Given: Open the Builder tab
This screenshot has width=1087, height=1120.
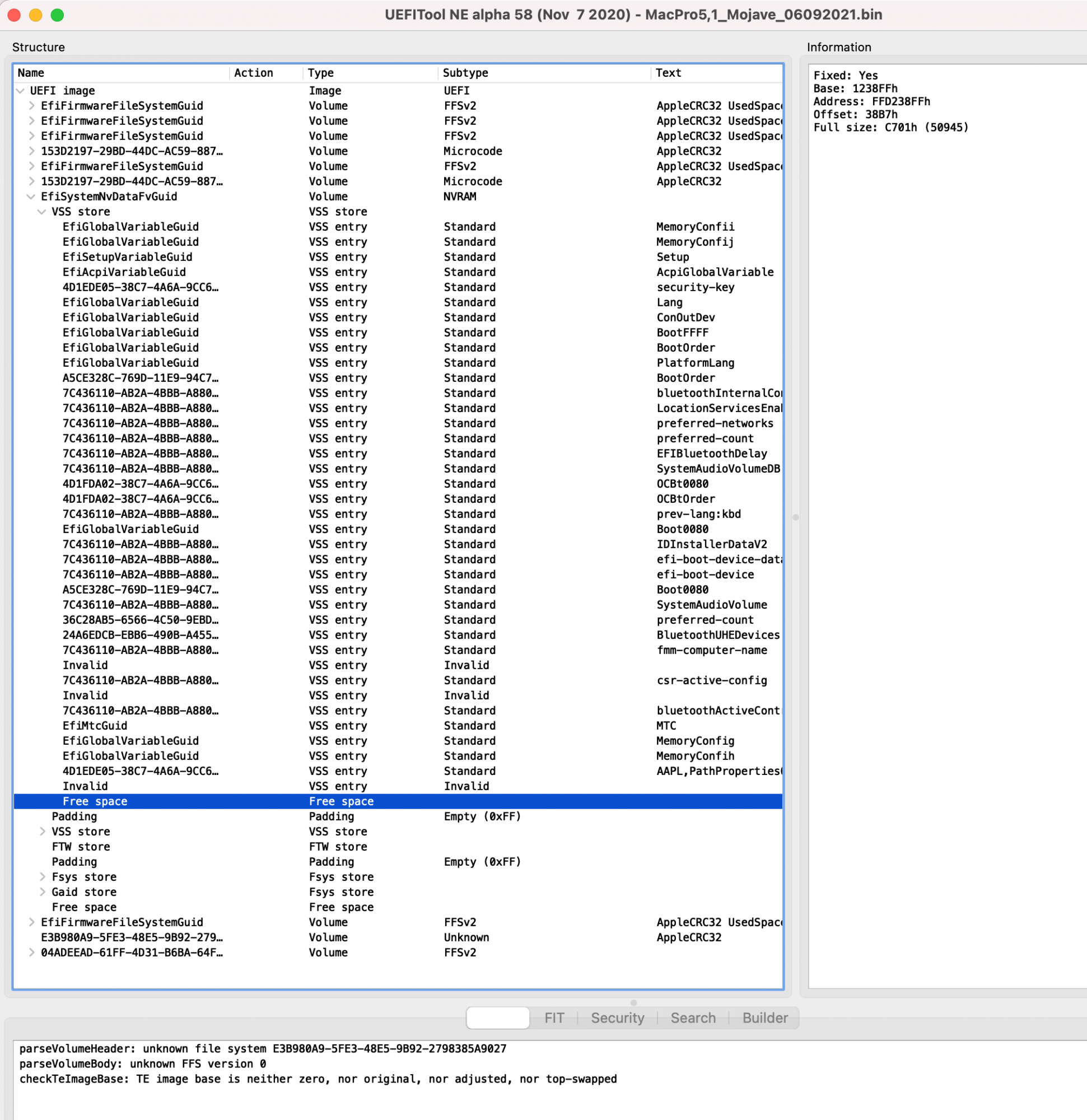Looking at the screenshot, I should pyautogui.click(x=764, y=1018).
